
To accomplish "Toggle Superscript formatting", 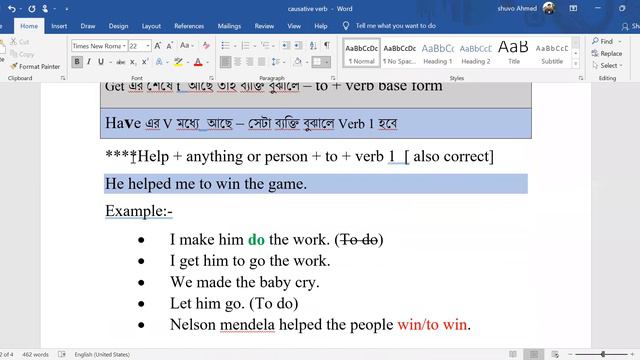I will (144, 62).
